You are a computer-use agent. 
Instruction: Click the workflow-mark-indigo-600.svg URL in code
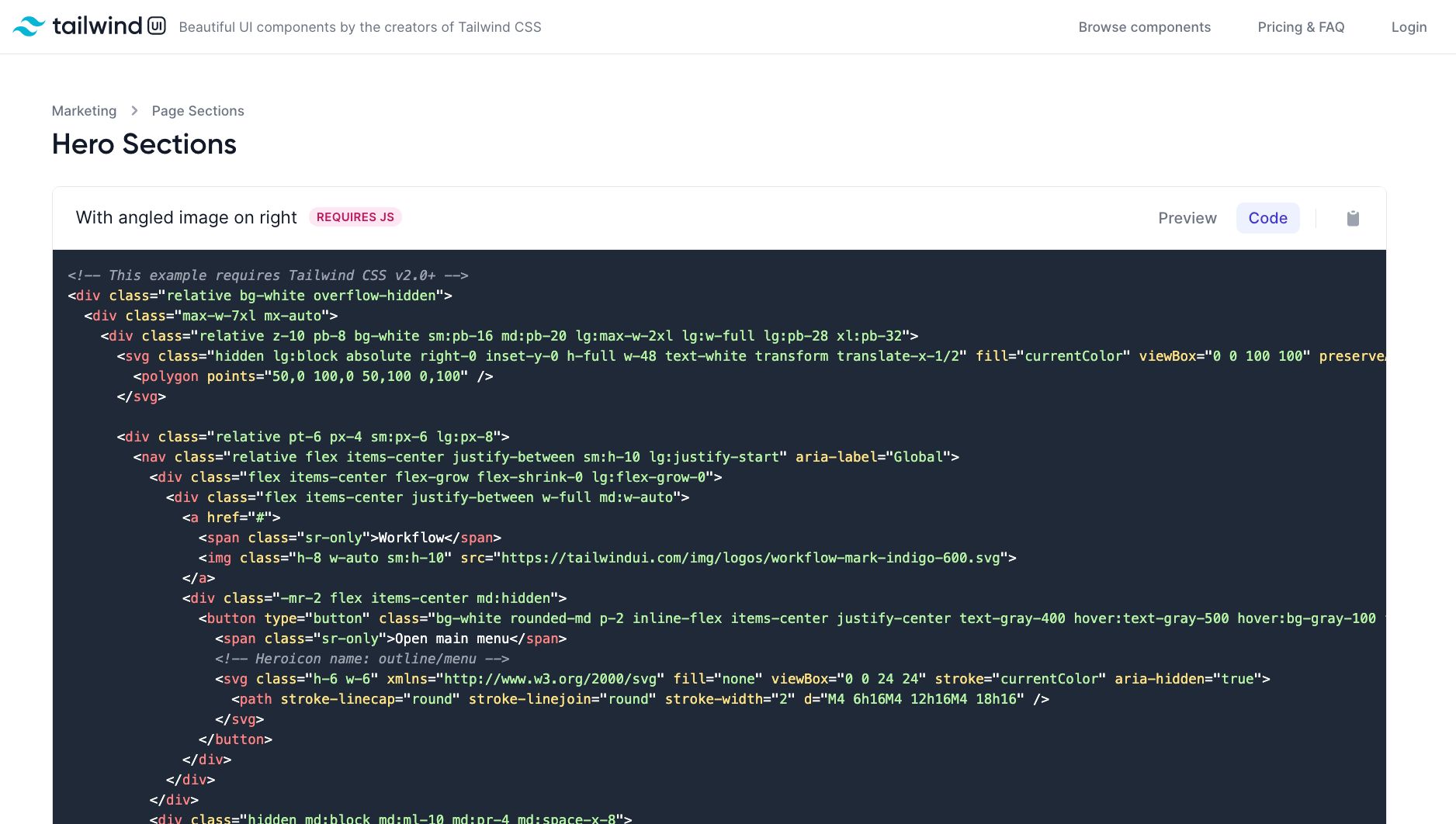coord(751,558)
